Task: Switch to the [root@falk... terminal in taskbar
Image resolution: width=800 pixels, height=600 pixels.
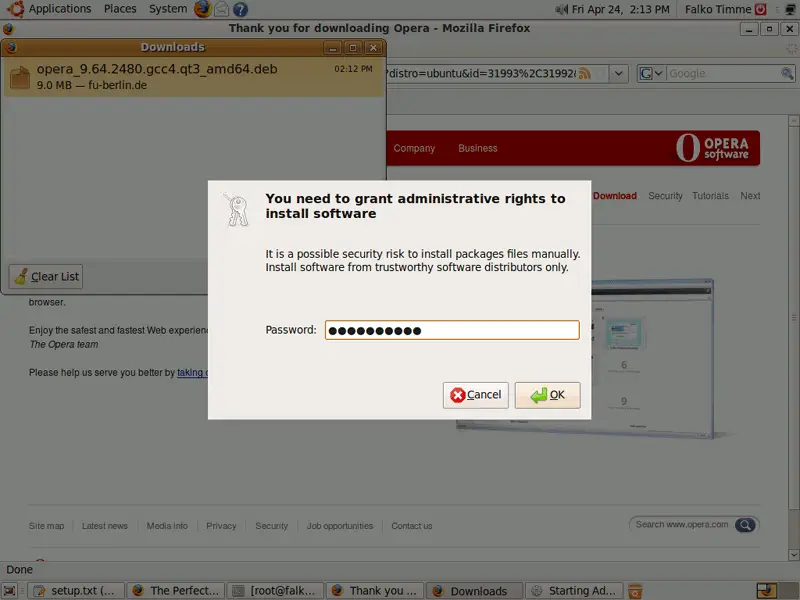Action: click(x=276, y=591)
